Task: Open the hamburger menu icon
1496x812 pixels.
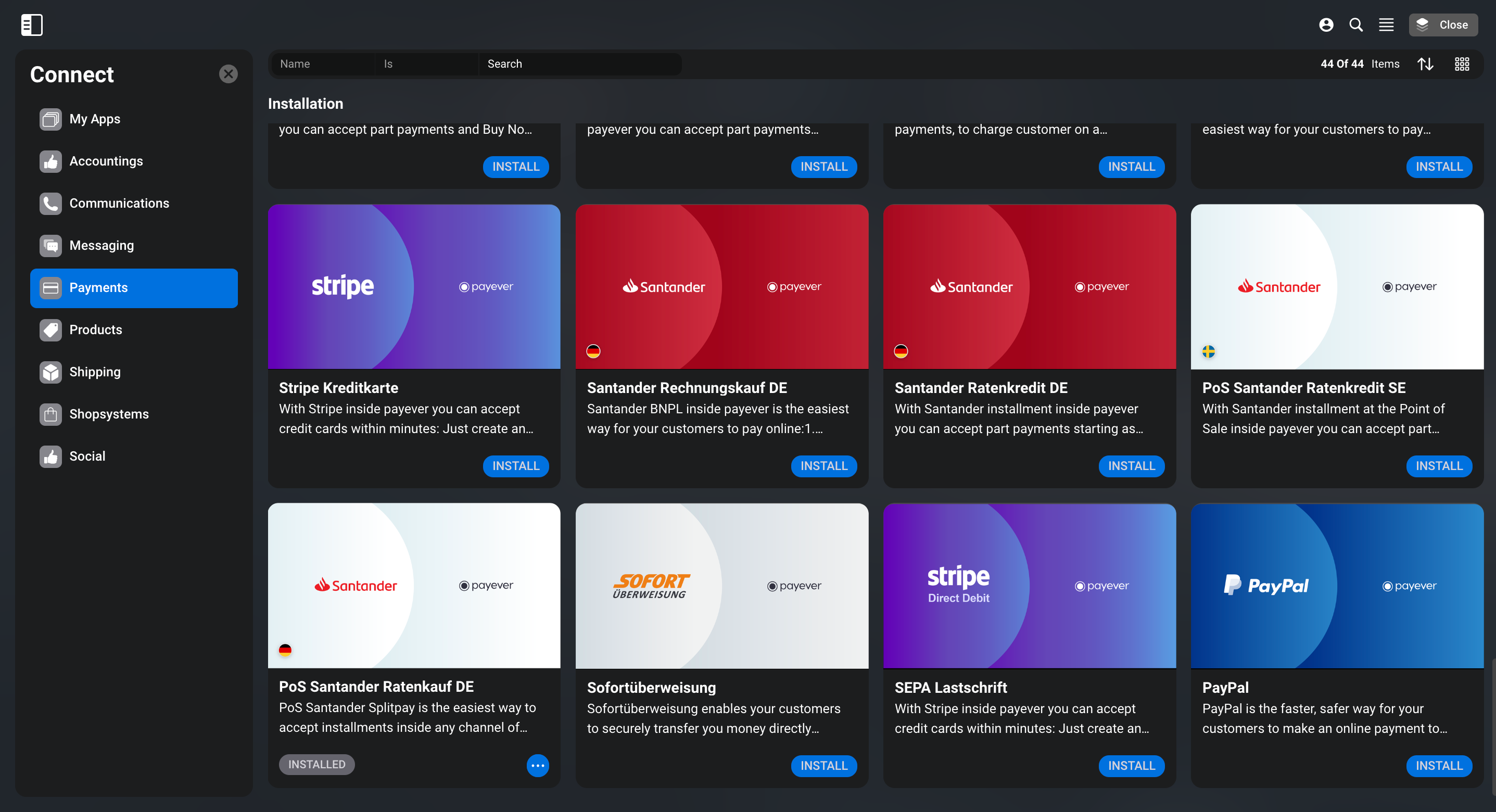Action: [x=1386, y=25]
